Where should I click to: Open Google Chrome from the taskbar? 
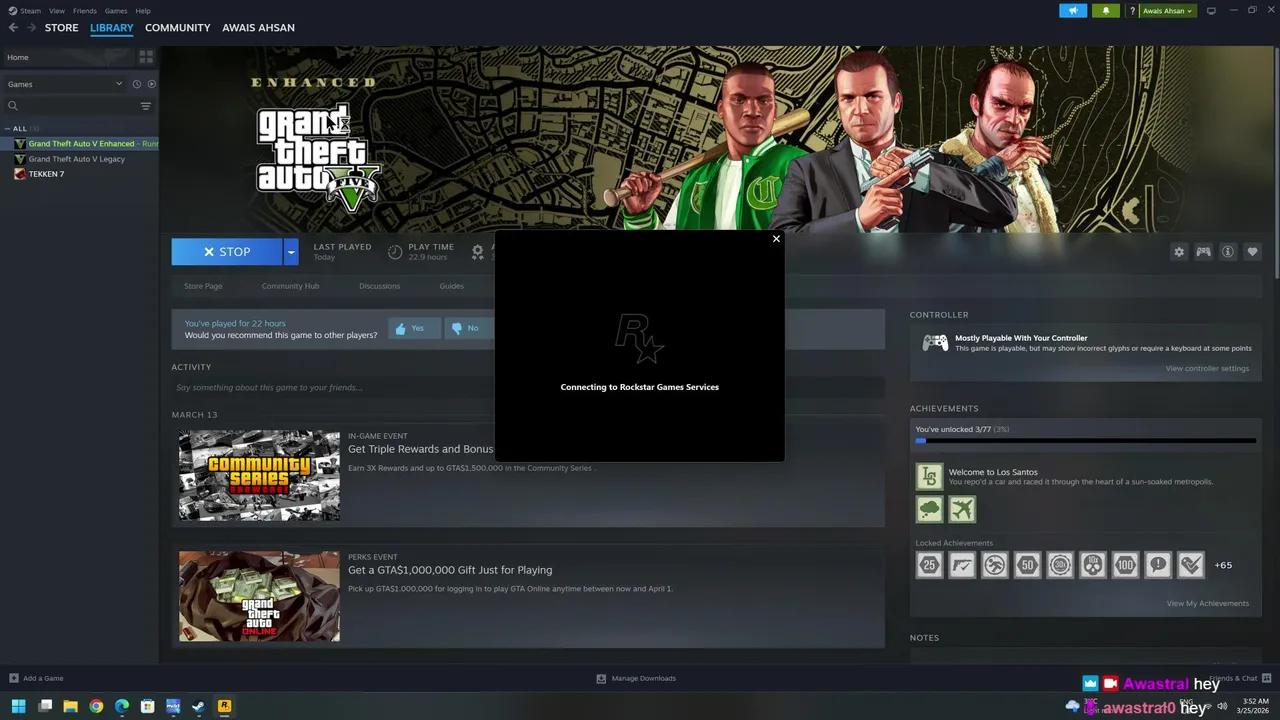[96, 706]
